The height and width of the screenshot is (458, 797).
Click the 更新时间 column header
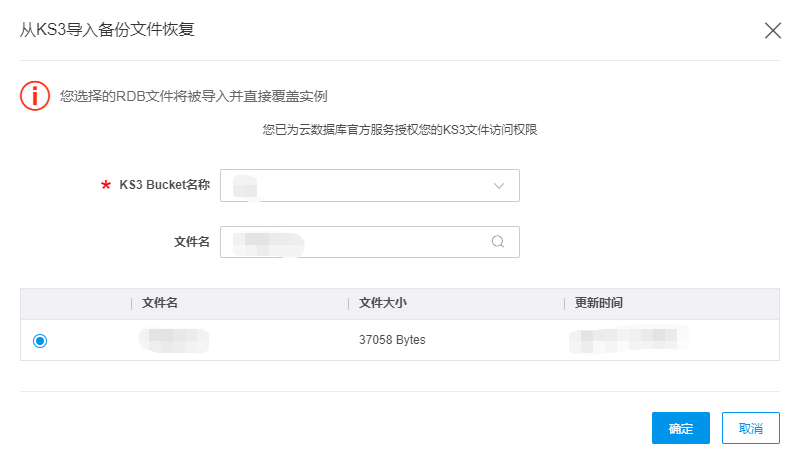click(599, 303)
